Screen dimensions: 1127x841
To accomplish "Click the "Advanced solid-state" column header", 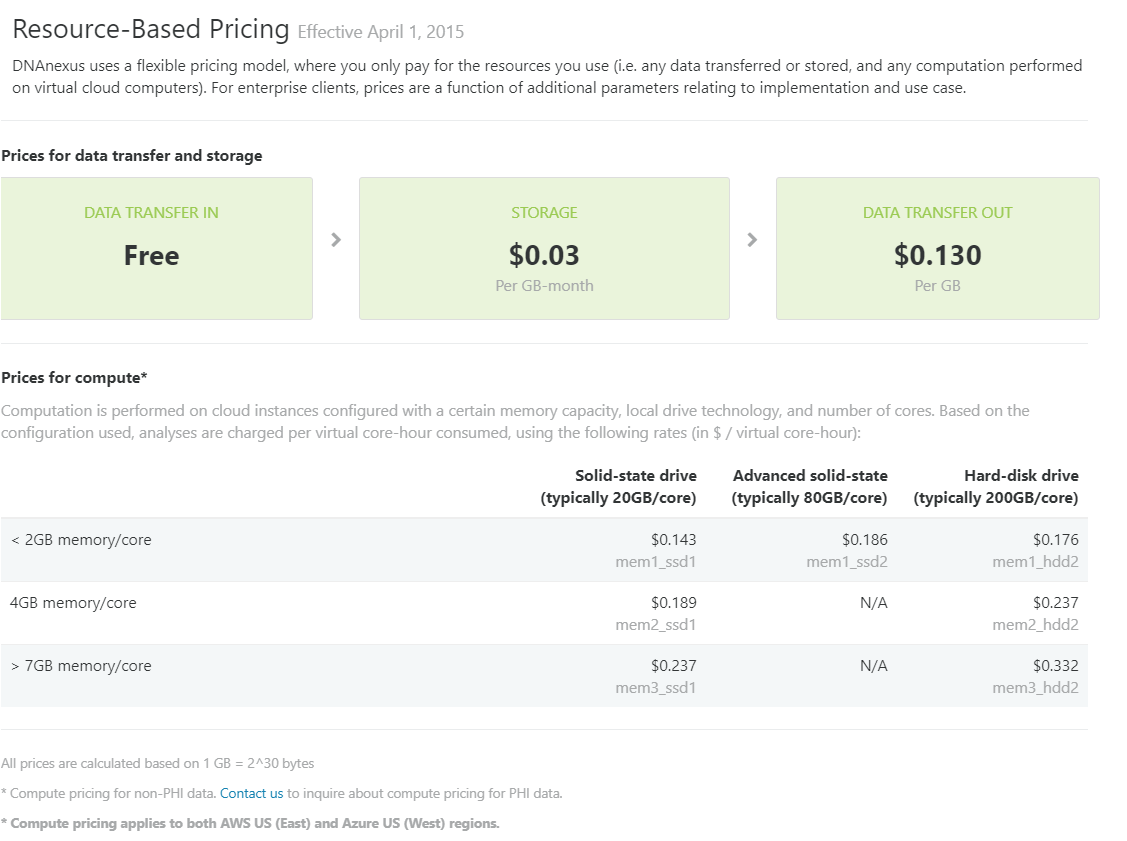I will tap(810, 475).
